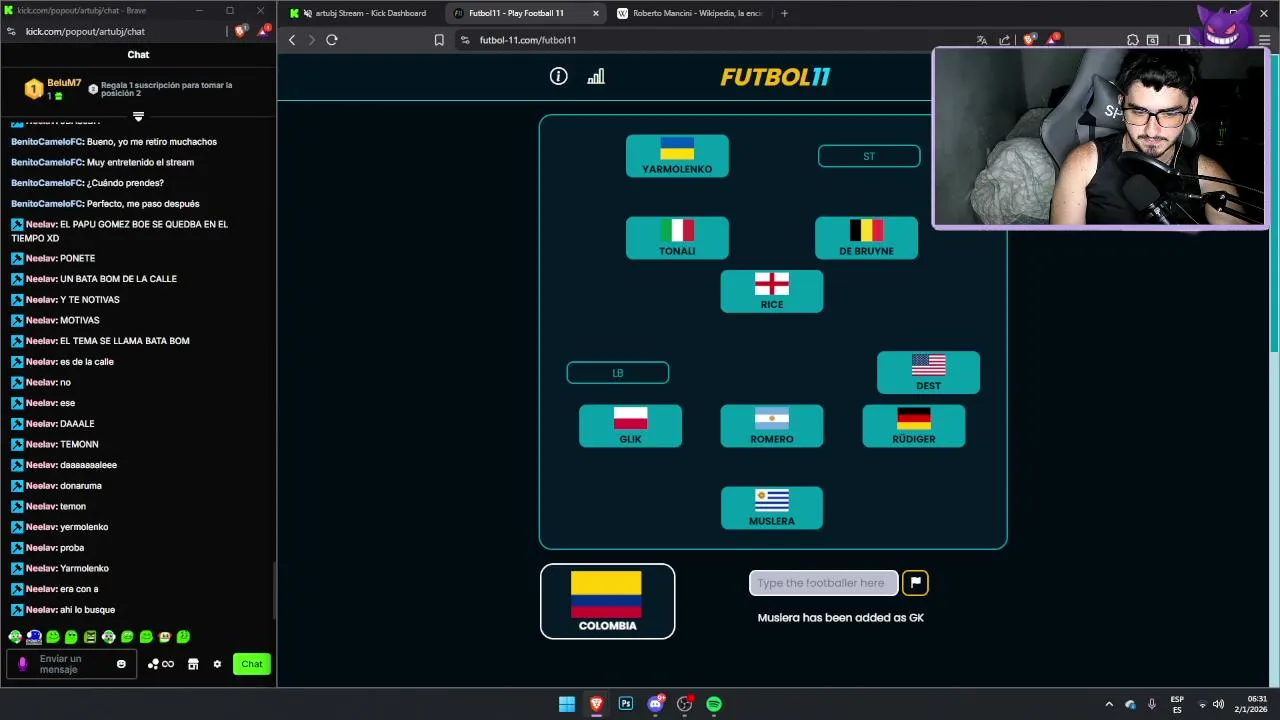Click the Muslera goalkeeper card
1280x720 pixels.
[x=772, y=508]
